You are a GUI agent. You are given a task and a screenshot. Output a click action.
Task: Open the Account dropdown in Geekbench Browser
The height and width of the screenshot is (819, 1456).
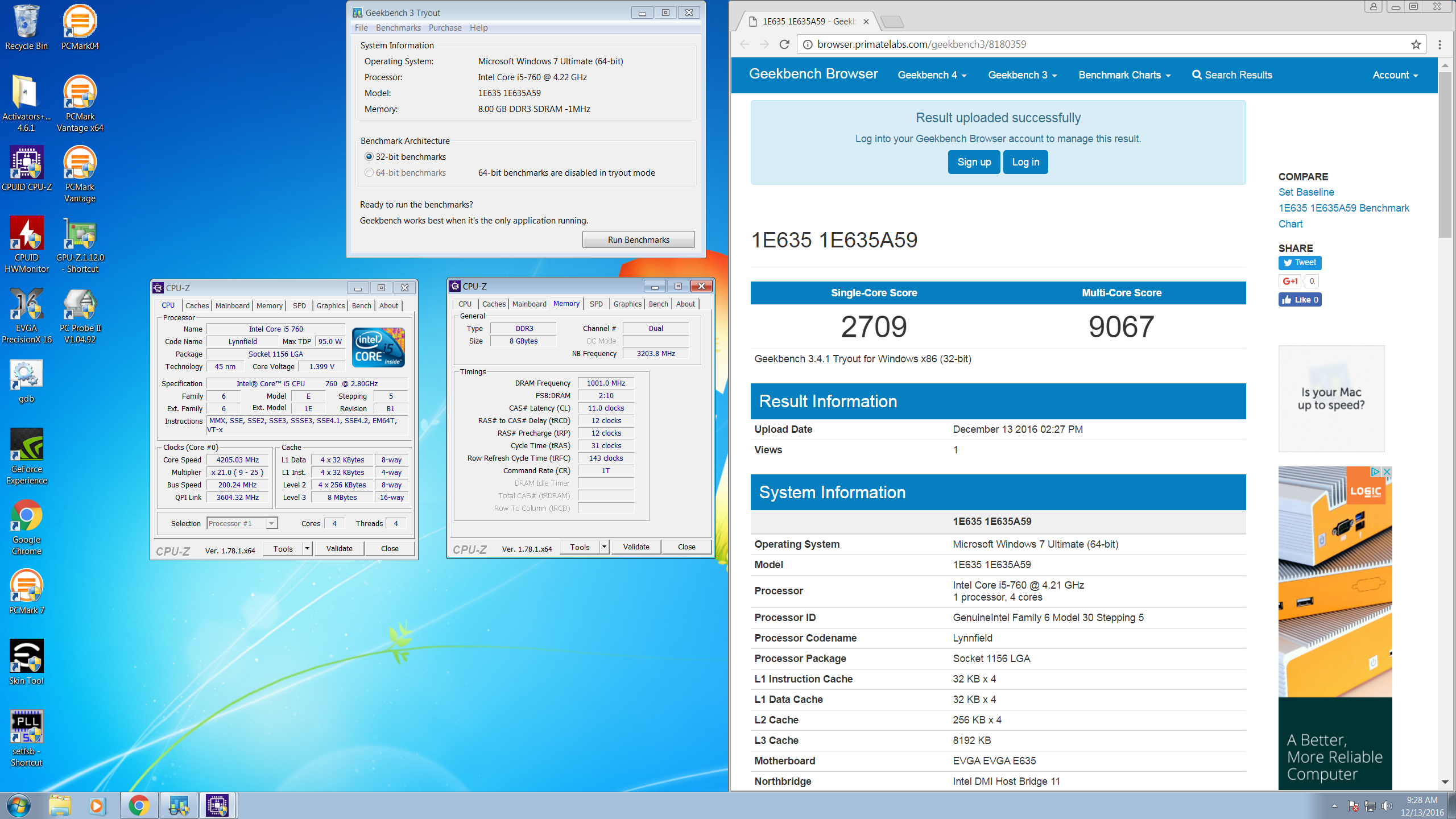(x=1395, y=75)
